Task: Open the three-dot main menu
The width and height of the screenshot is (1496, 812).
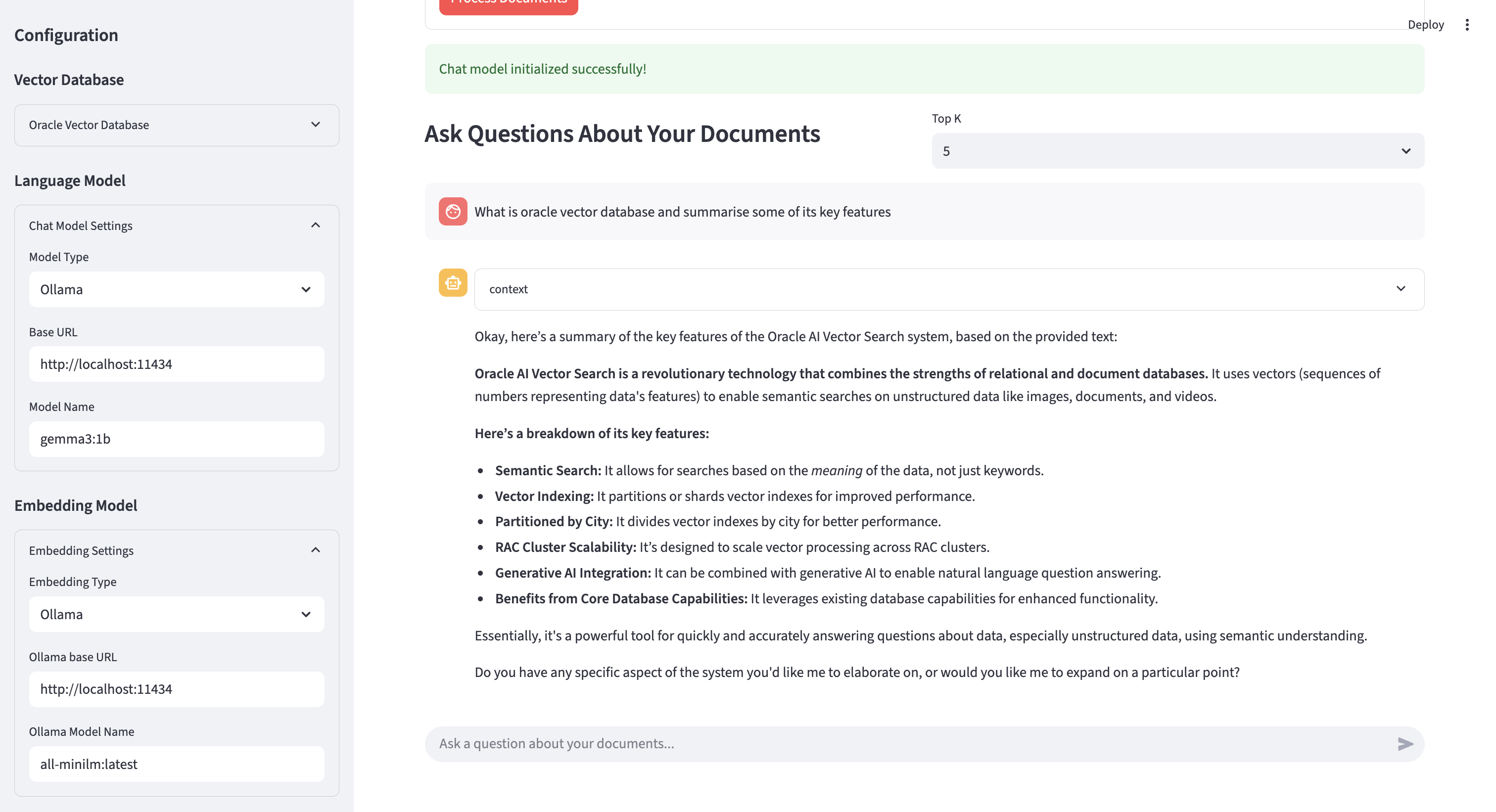Action: pyautogui.click(x=1467, y=24)
